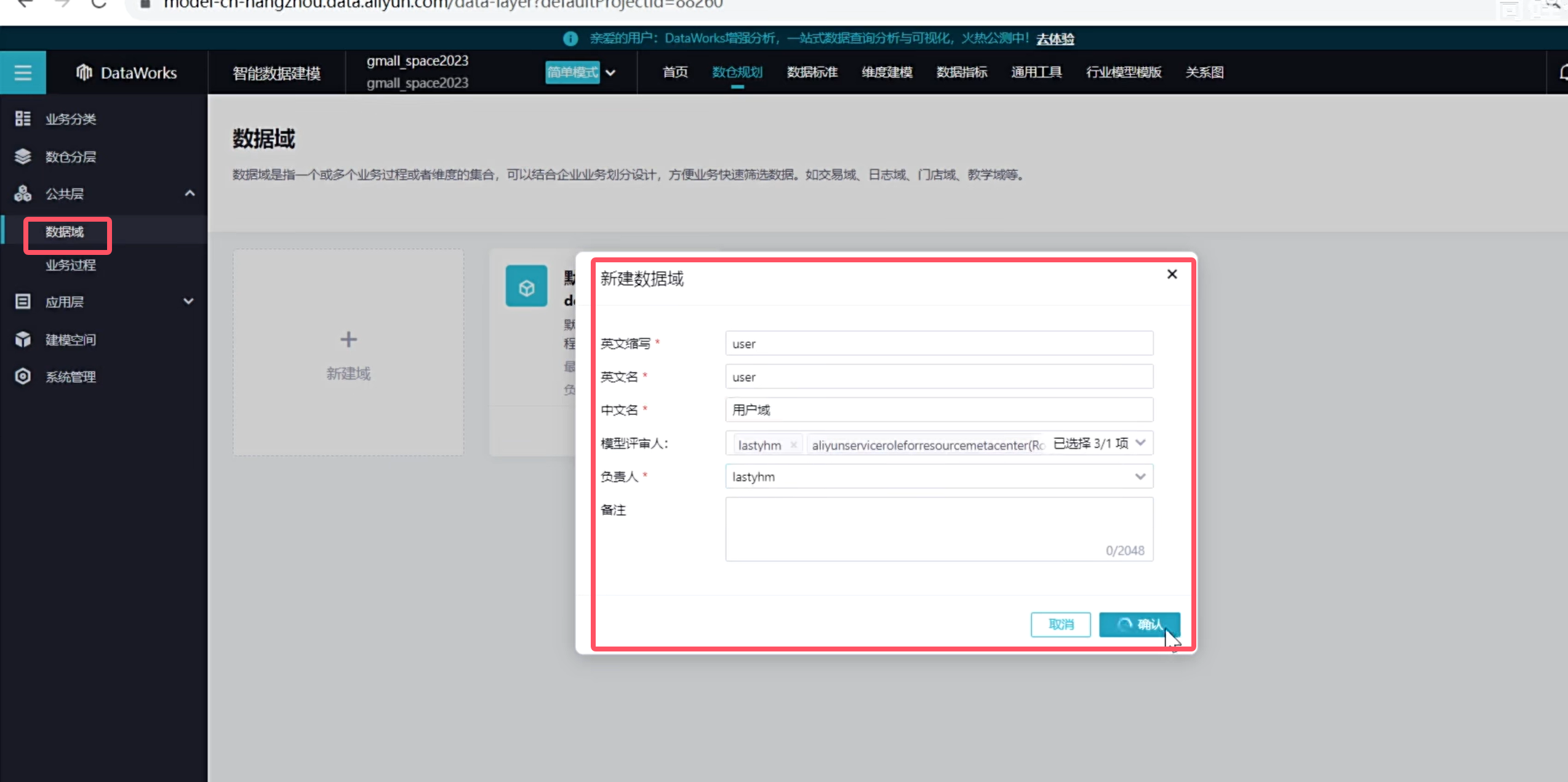The width and height of the screenshot is (1568, 782).
Task: Click the 业务分类 sidebar icon
Action: [23, 119]
